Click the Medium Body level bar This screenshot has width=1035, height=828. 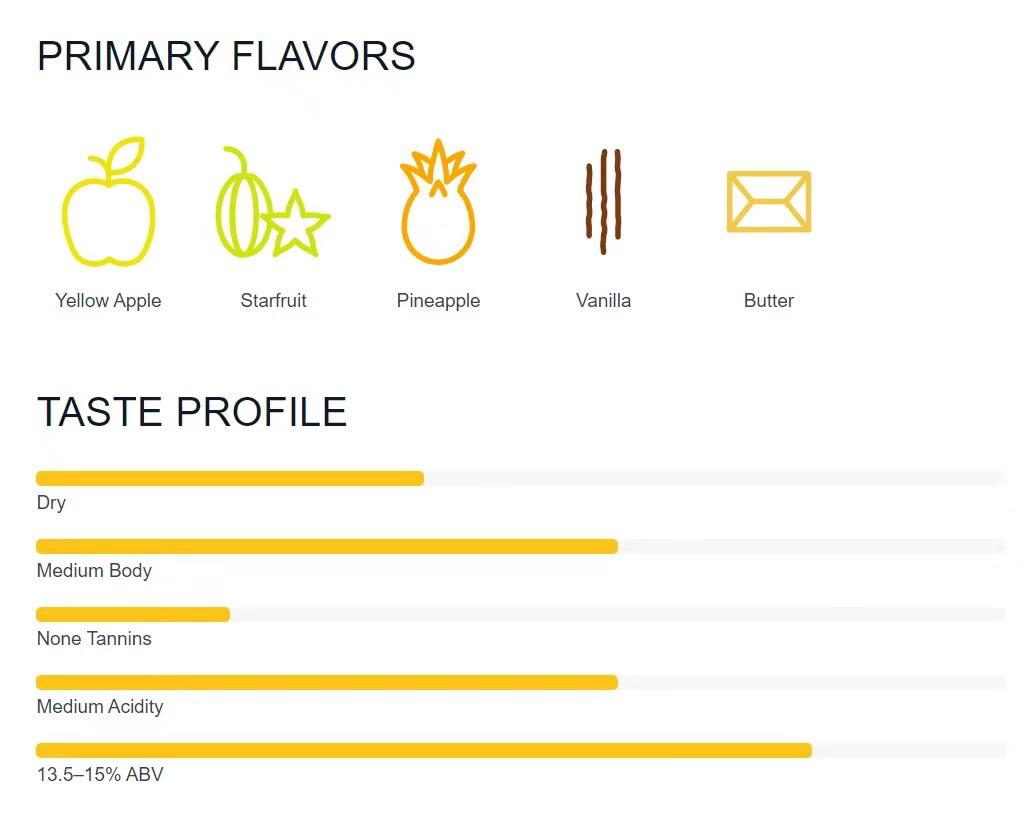pyautogui.click(x=521, y=546)
